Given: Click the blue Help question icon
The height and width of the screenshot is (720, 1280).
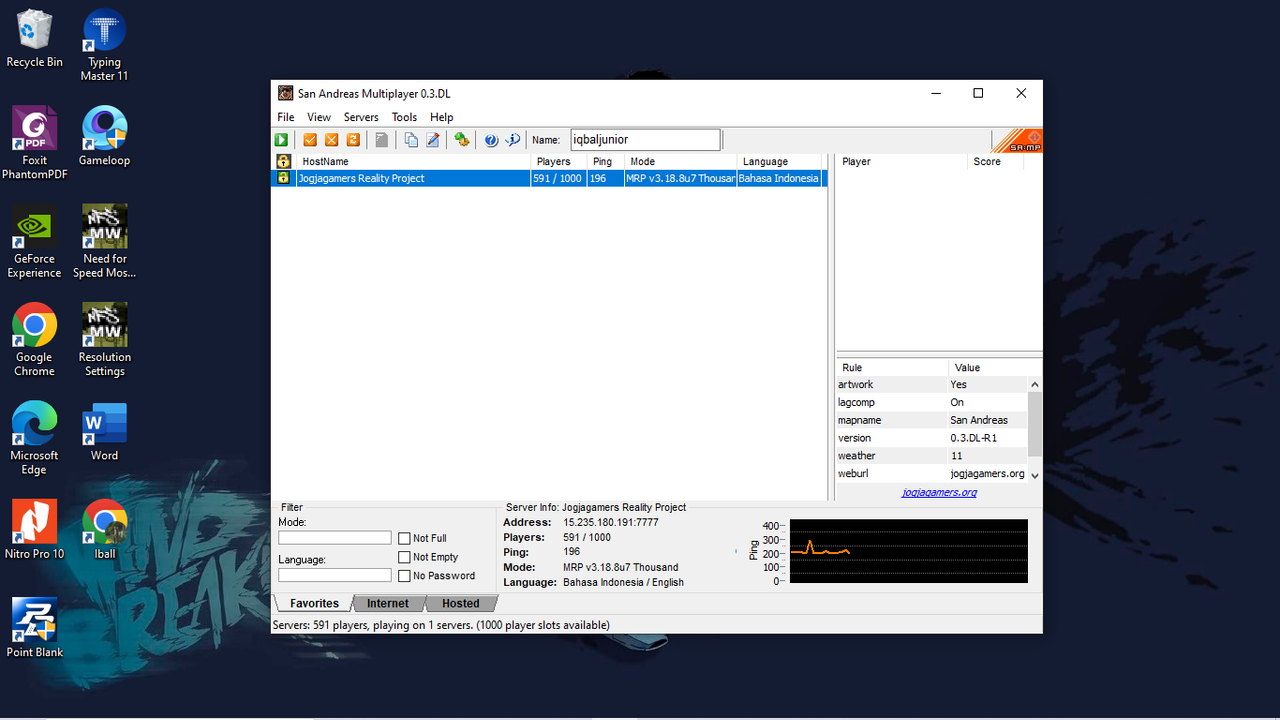Looking at the screenshot, I should click(491, 140).
